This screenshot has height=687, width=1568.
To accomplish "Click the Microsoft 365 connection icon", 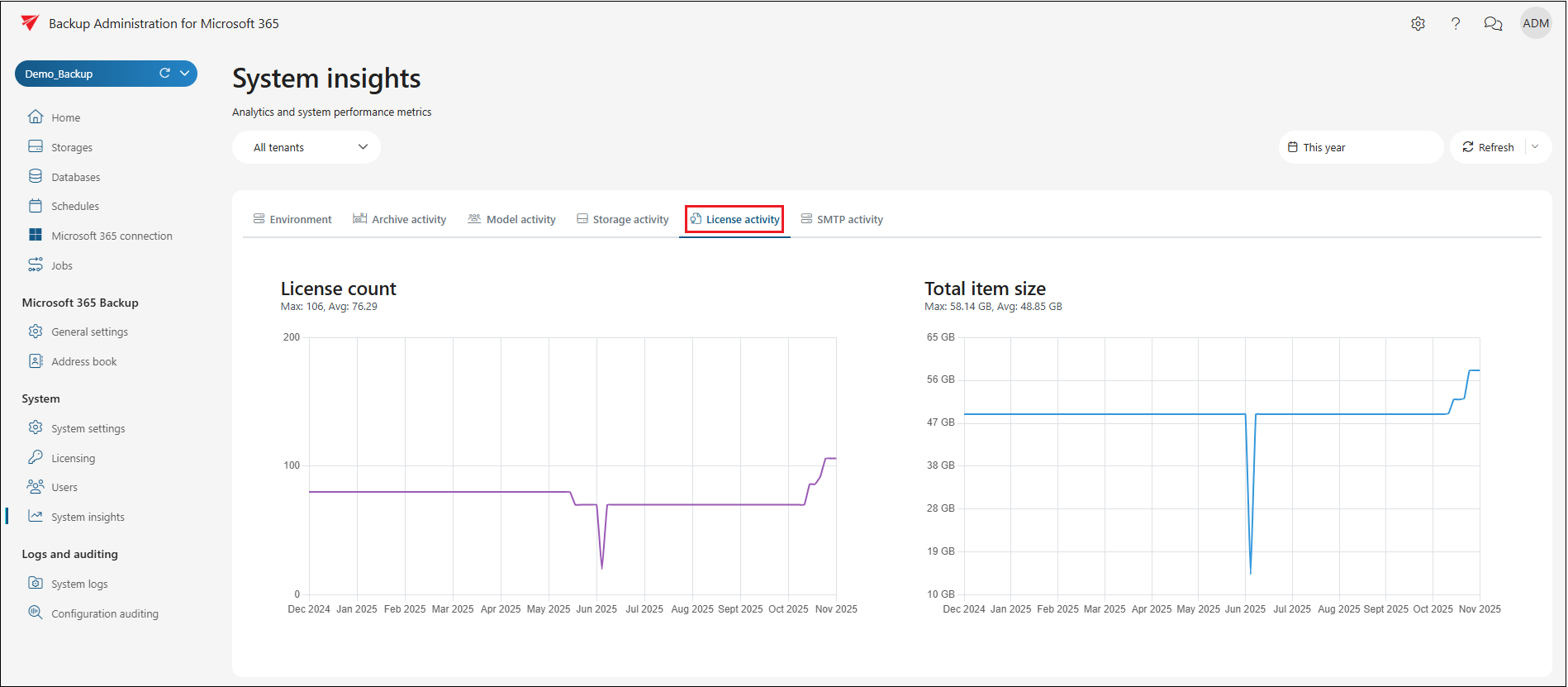I will [36, 236].
